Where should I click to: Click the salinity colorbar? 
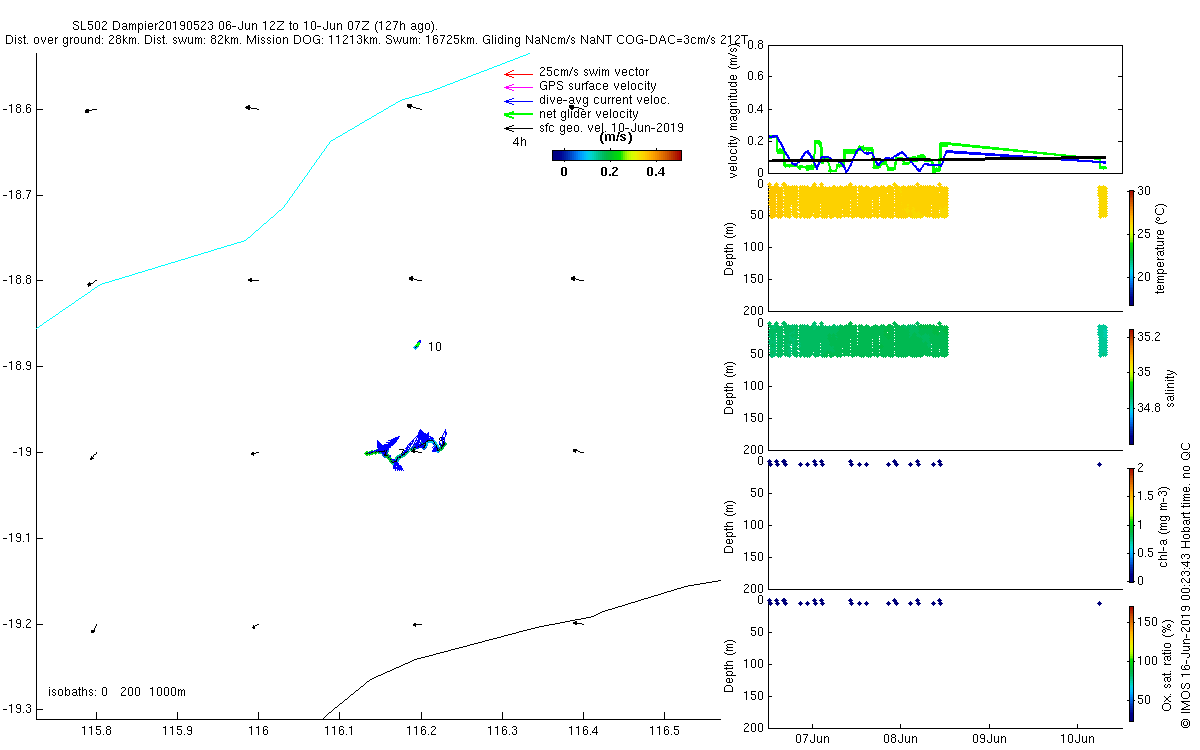point(1131,386)
